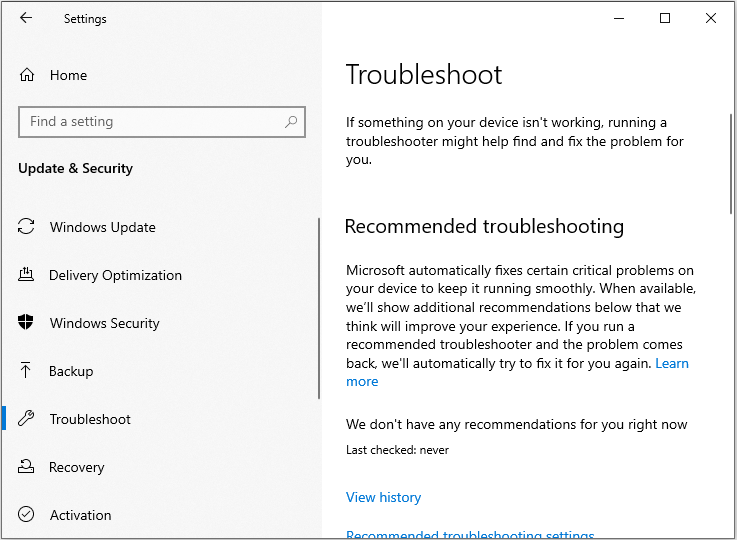Viewport: 737px width, 540px height.
Task: Click the Home icon in sidebar
Action: [27, 75]
